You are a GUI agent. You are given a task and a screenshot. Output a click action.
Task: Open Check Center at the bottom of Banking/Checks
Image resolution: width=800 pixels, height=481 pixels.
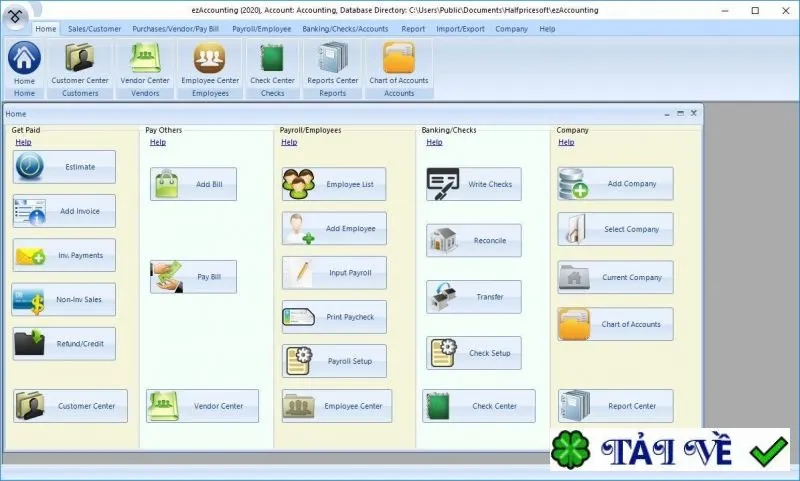point(479,406)
